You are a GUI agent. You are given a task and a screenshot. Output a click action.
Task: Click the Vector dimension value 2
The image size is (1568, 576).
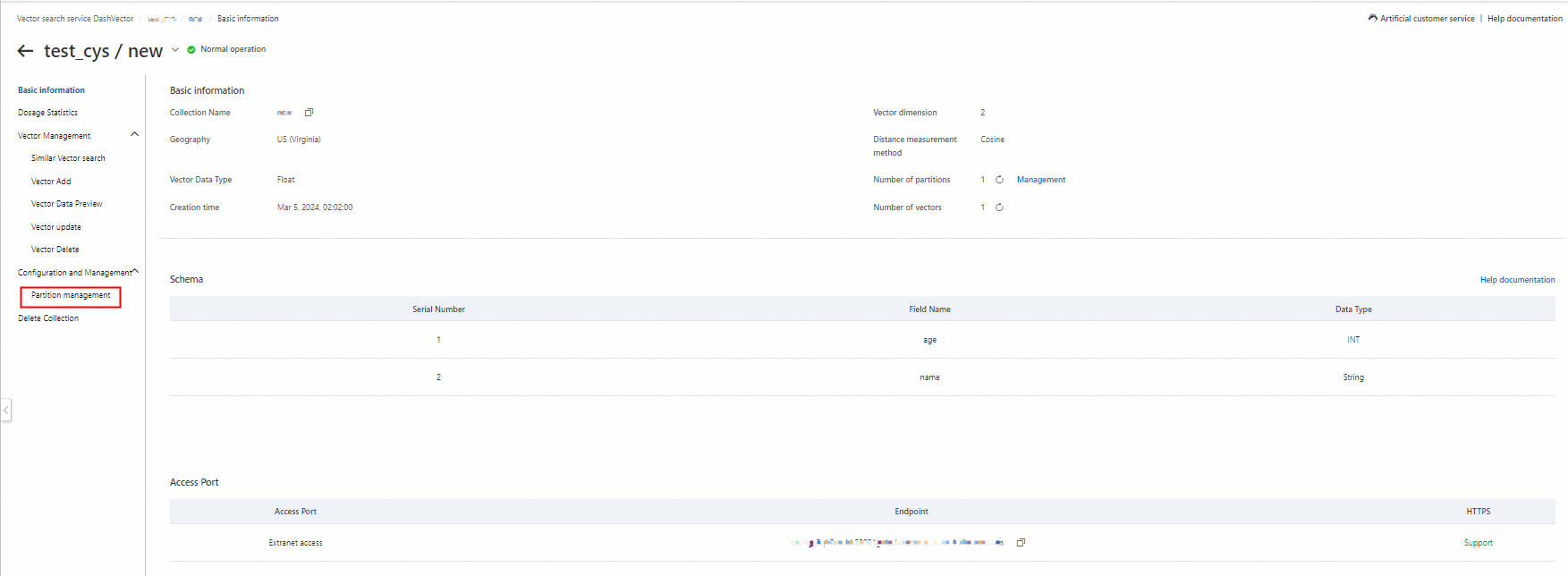982,113
